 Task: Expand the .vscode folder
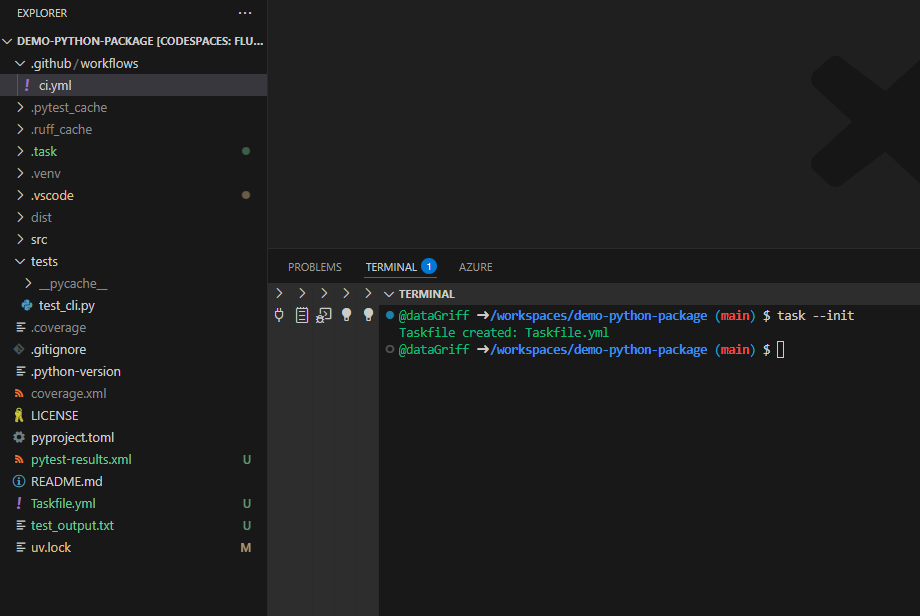click(x=20, y=195)
